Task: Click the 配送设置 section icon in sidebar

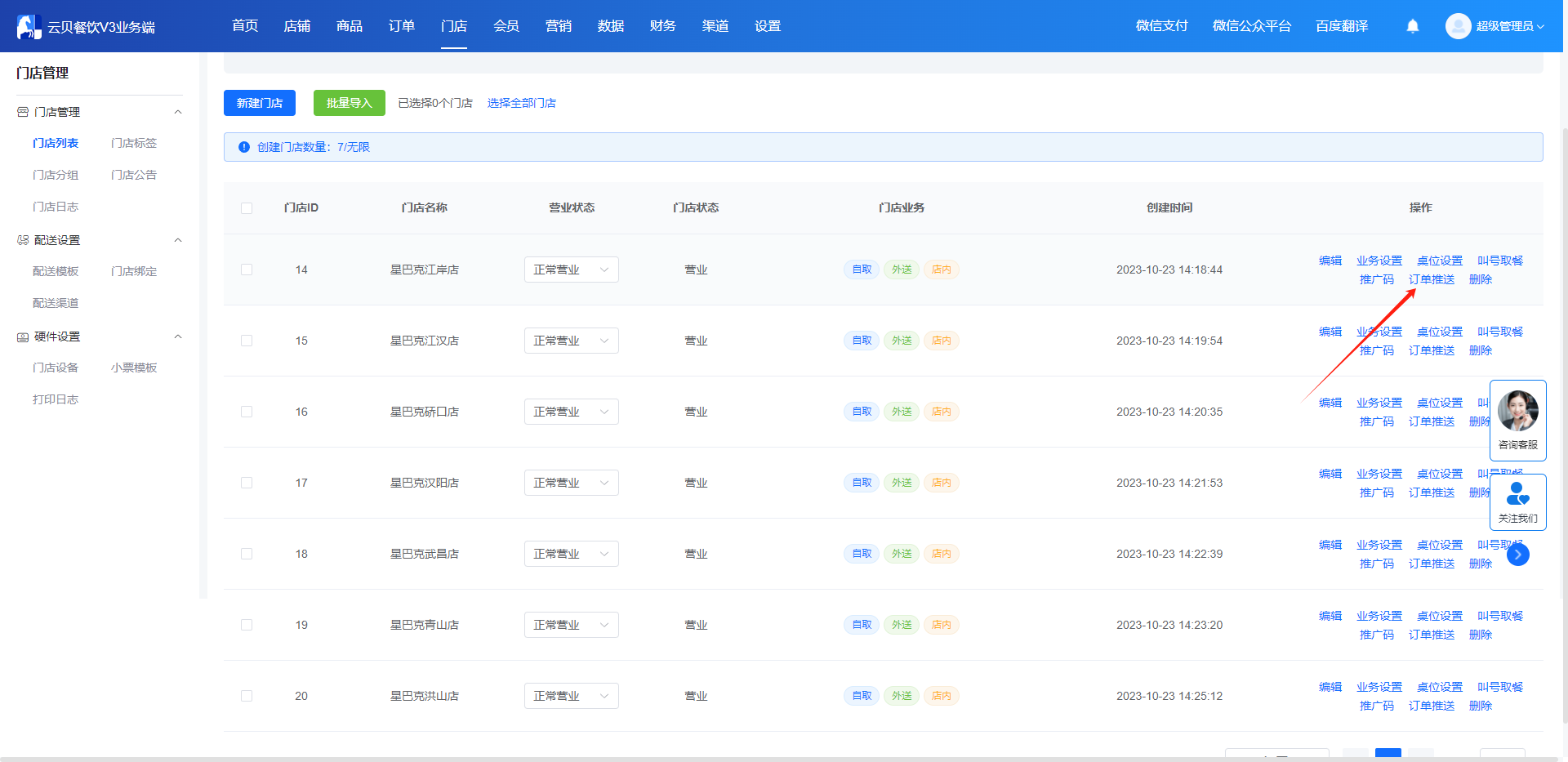Action: click(23, 240)
